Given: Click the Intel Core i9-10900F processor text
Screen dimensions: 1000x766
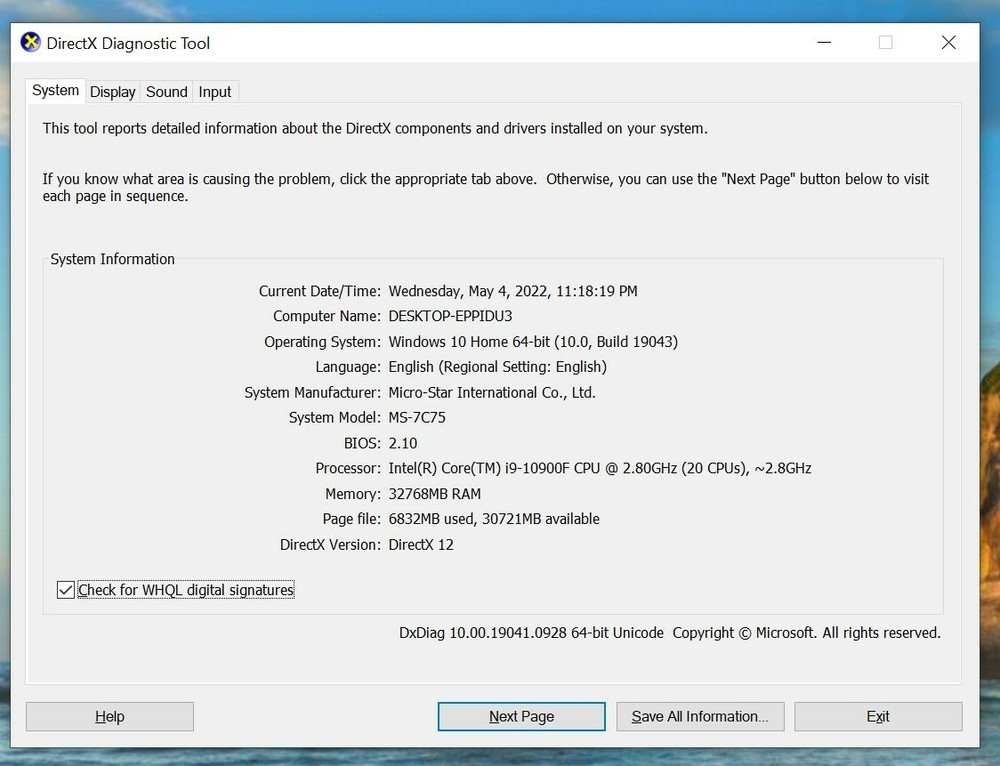Looking at the screenshot, I should click(x=599, y=468).
